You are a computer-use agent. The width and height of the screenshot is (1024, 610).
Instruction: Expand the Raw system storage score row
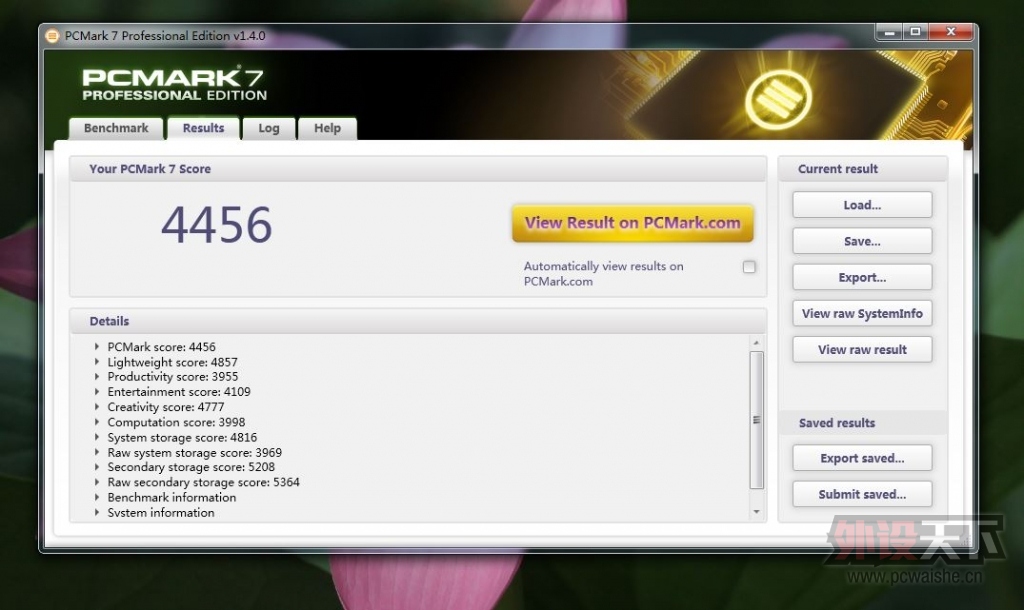(x=97, y=452)
